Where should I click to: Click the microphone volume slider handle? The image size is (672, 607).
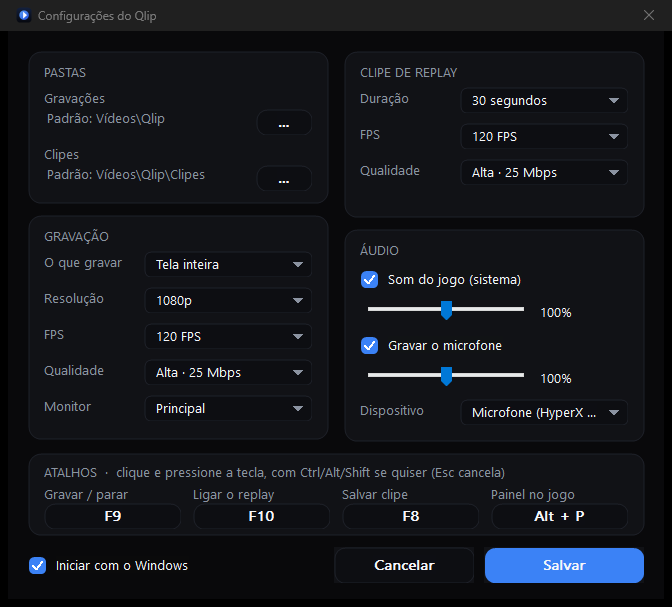(446, 376)
